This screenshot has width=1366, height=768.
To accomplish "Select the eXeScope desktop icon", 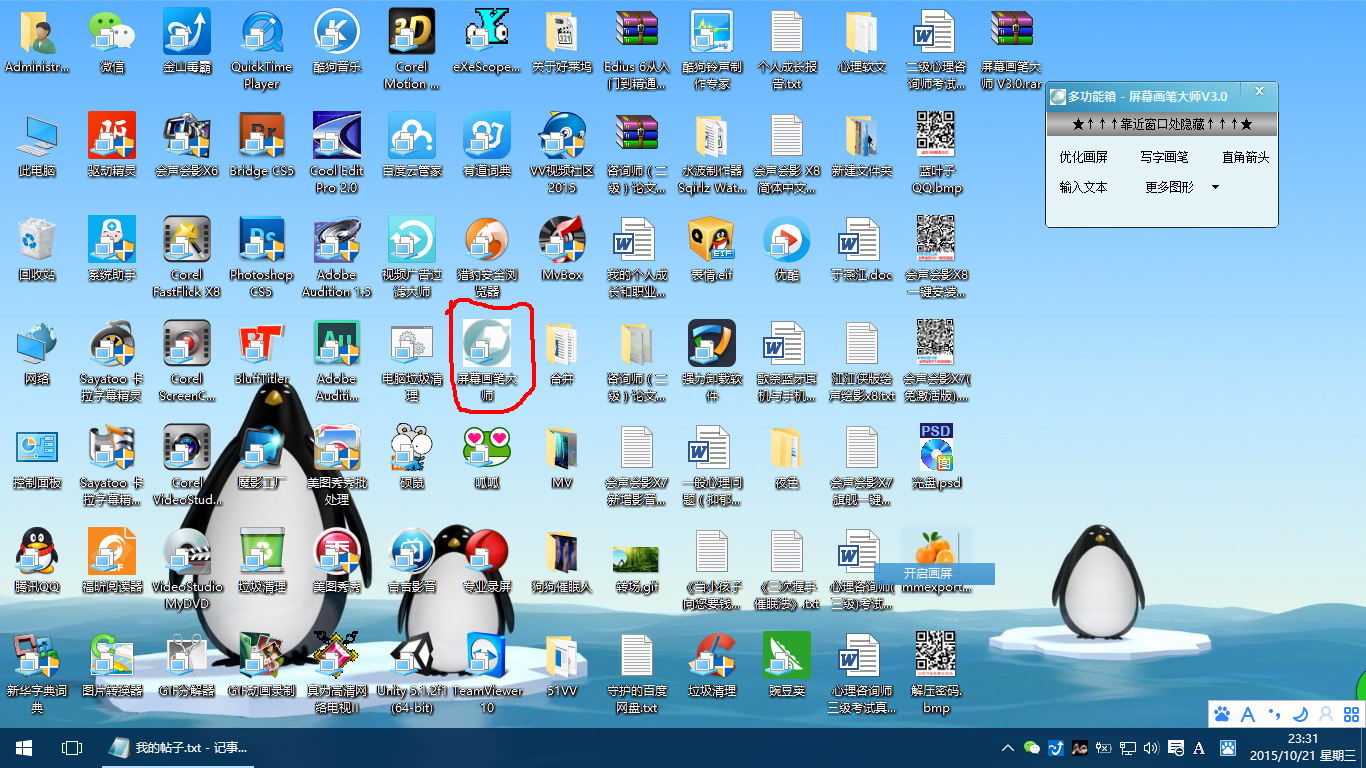I will (x=487, y=43).
